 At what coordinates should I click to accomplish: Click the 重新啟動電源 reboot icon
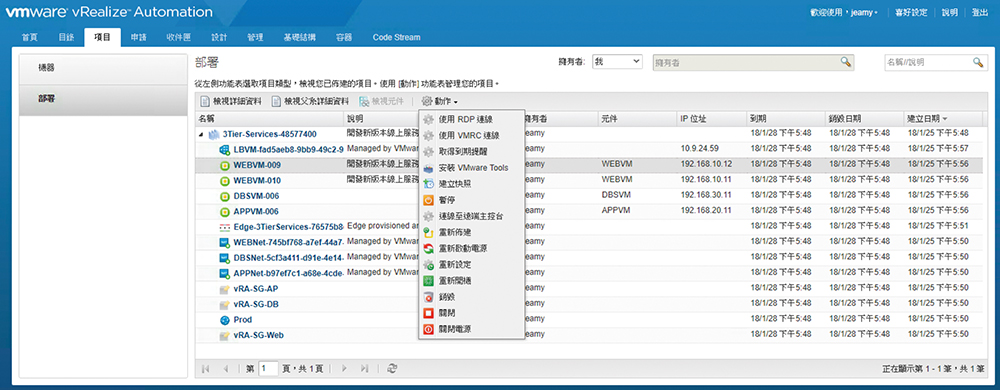[x=429, y=249]
